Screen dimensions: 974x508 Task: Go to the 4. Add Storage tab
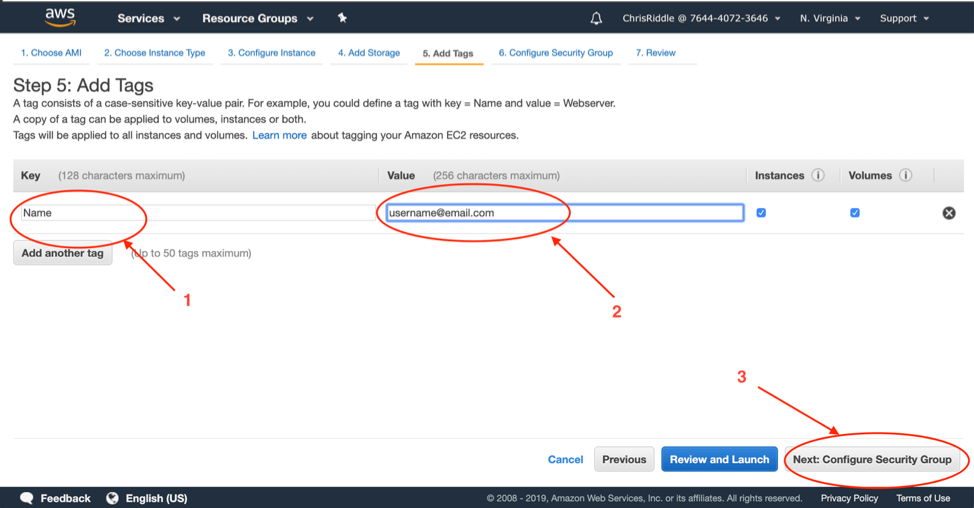(x=368, y=53)
